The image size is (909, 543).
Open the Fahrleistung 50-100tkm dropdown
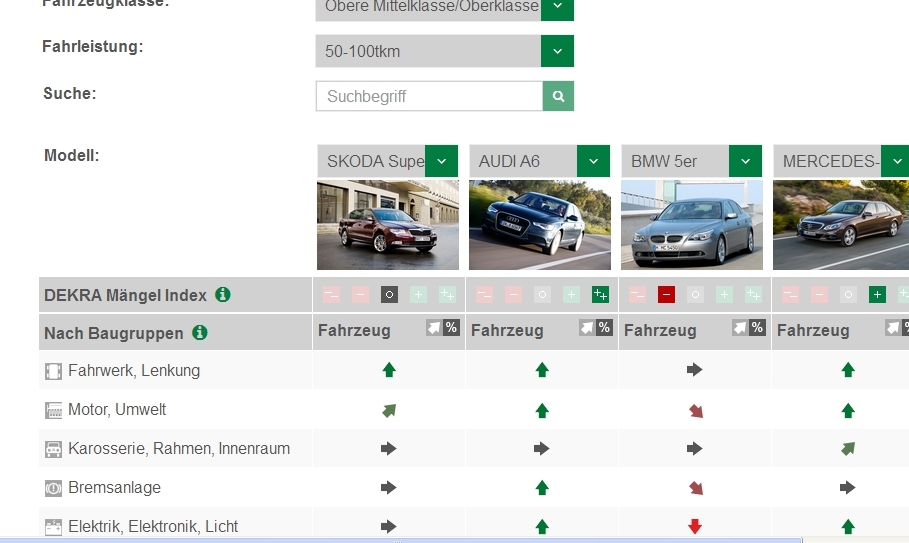point(557,51)
